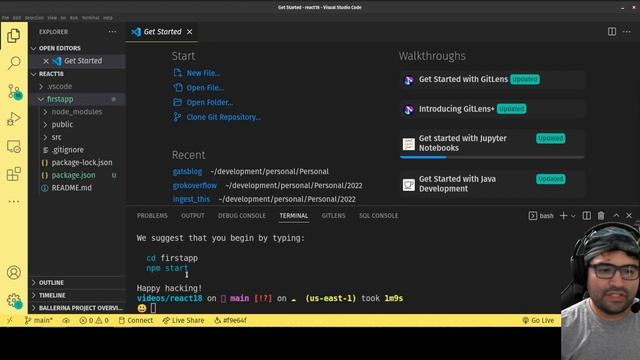The width and height of the screenshot is (640, 360).
Task: Switch to the GitLens panel tab
Action: click(333, 216)
